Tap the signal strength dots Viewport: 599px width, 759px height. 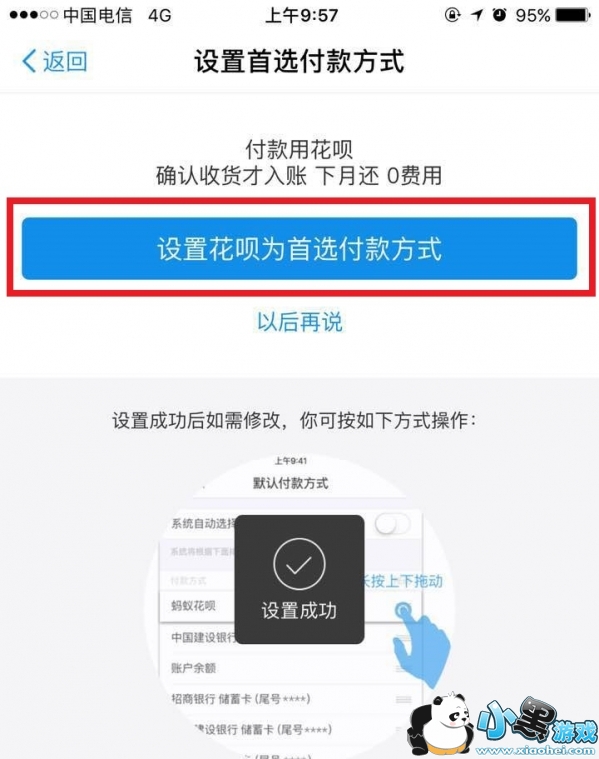(x=33, y=15)
